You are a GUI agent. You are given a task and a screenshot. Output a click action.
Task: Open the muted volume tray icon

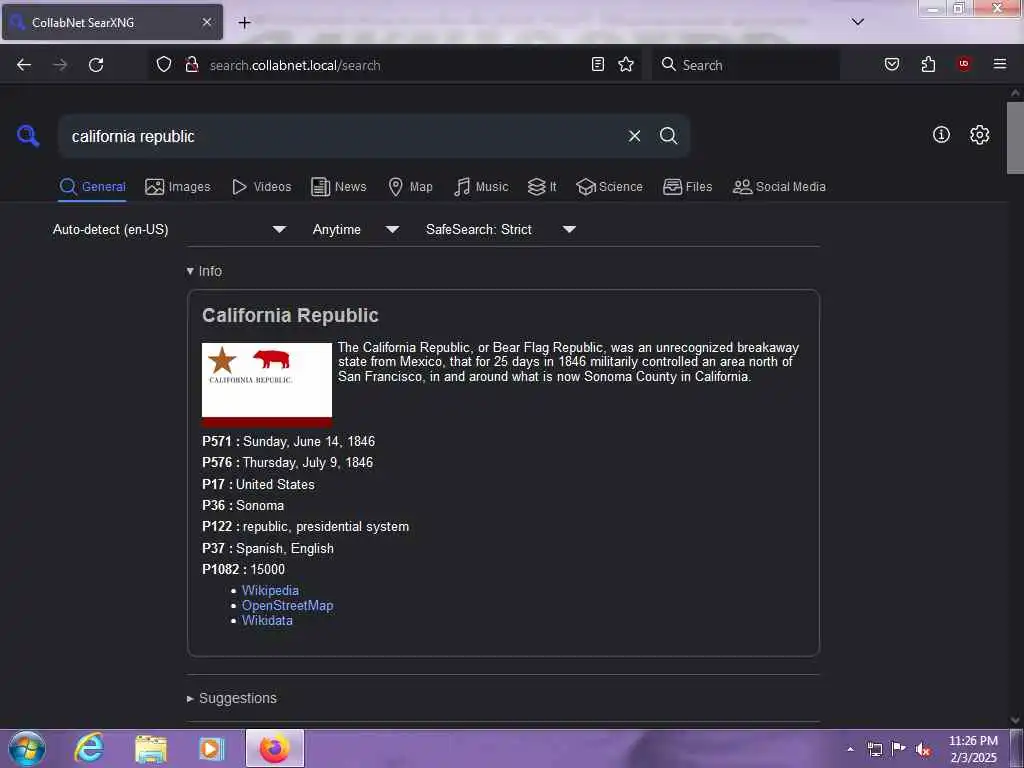tap(922, 749)
